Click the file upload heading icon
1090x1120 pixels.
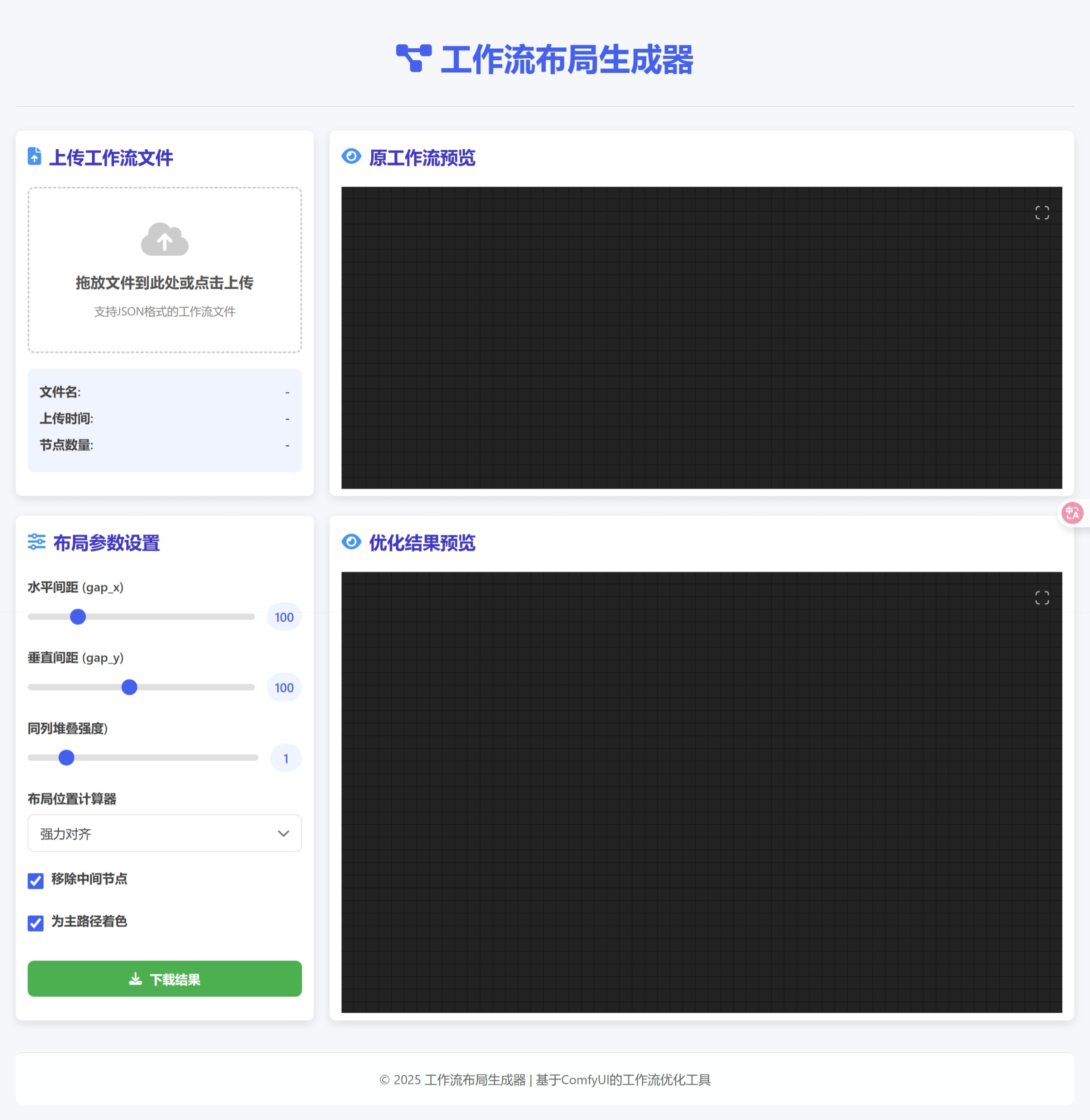(34, 156)
